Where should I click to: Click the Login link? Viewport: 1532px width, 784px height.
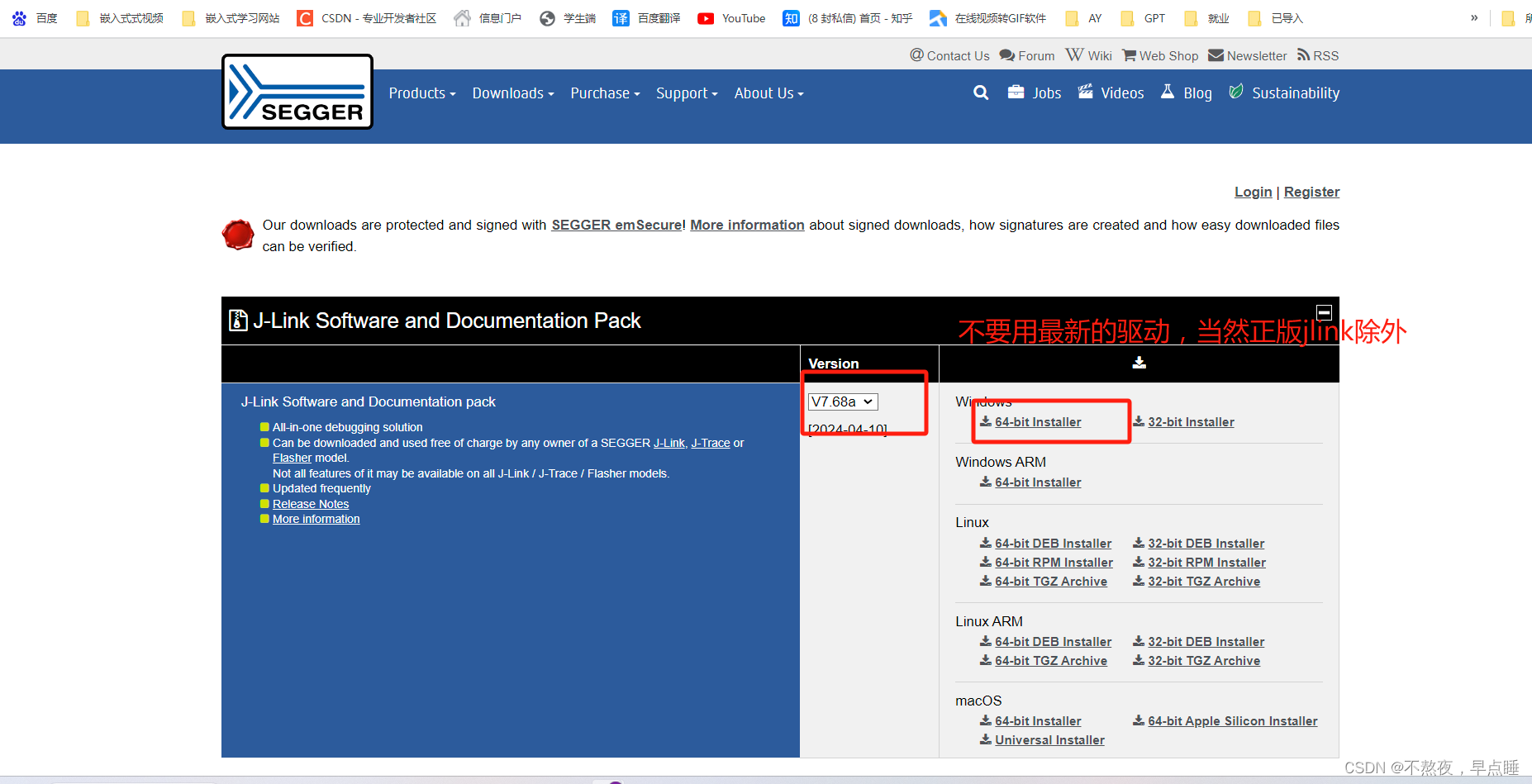click(x=1253, y=192)
